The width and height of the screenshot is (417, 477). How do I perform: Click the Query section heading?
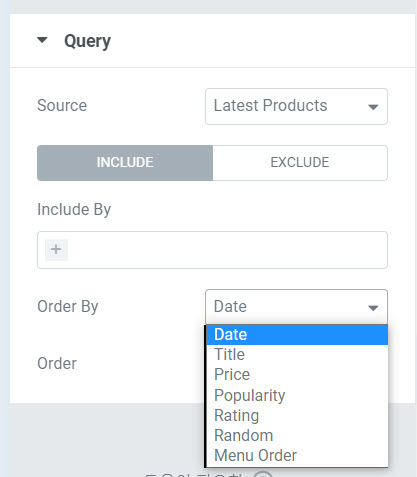(87, 41)
